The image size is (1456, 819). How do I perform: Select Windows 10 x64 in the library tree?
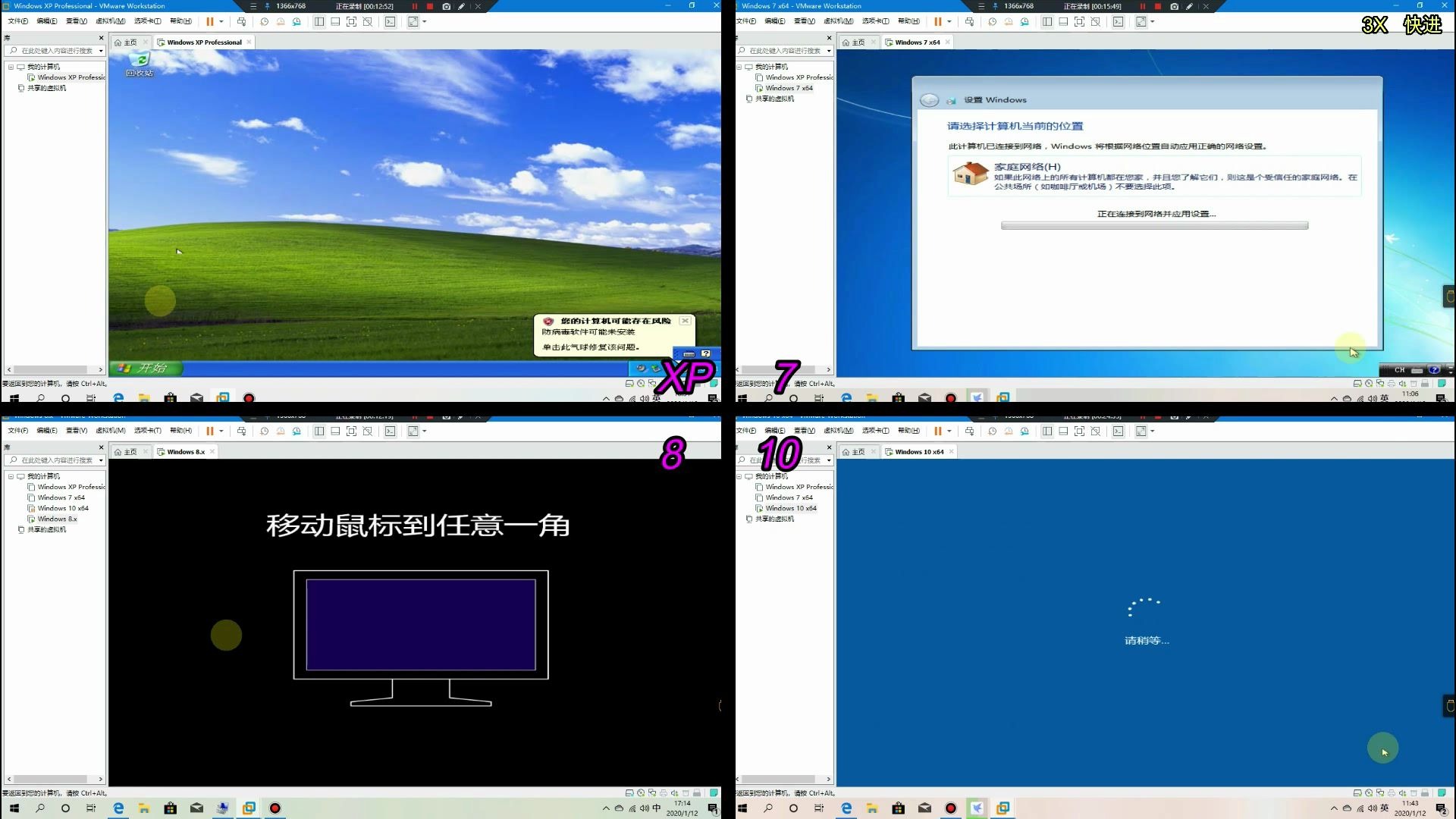(791, 508)
